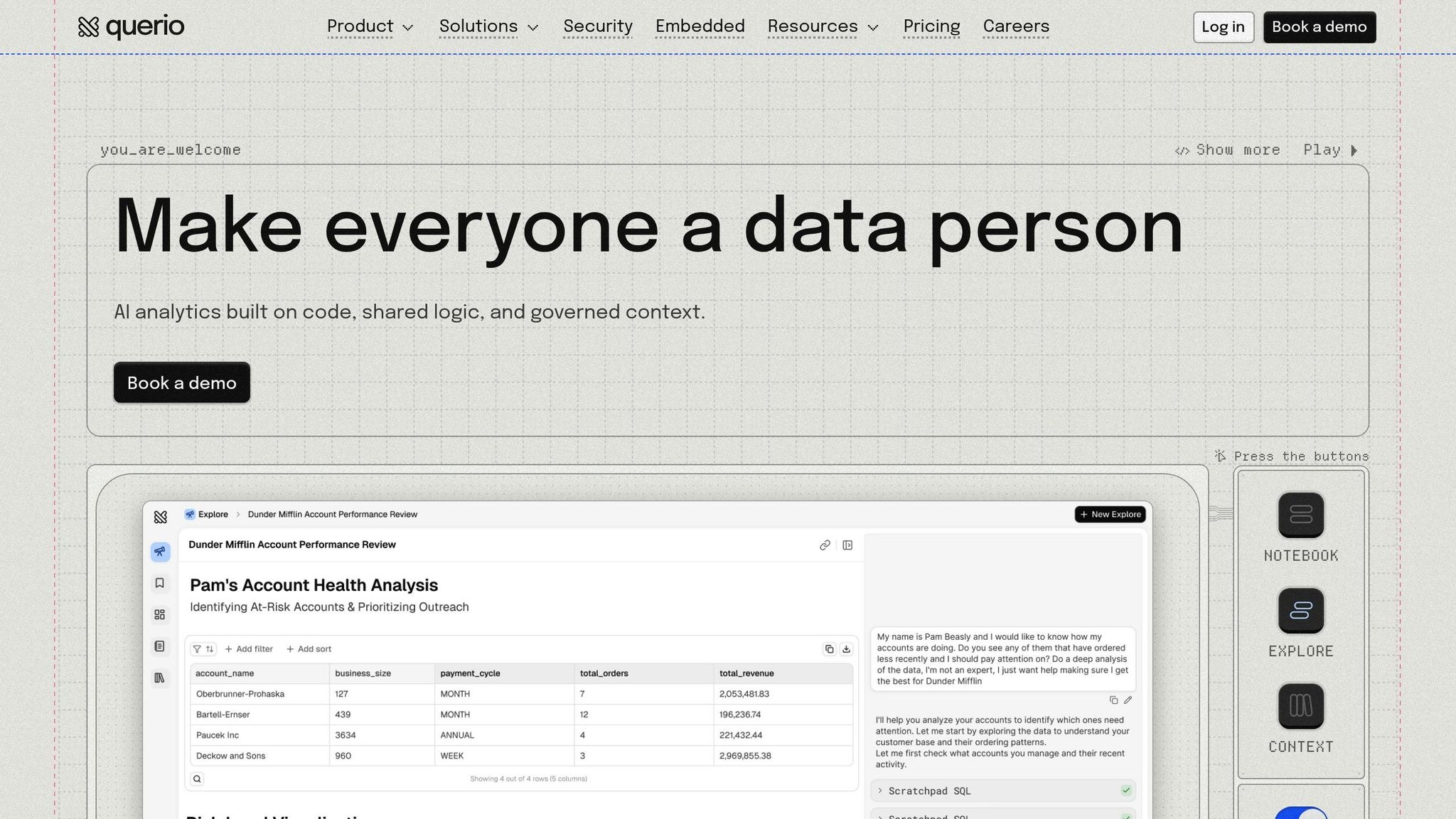This screenshot has height=819, width=1456.
Task: Open the Security nav item
Action: tap(597, 27)
